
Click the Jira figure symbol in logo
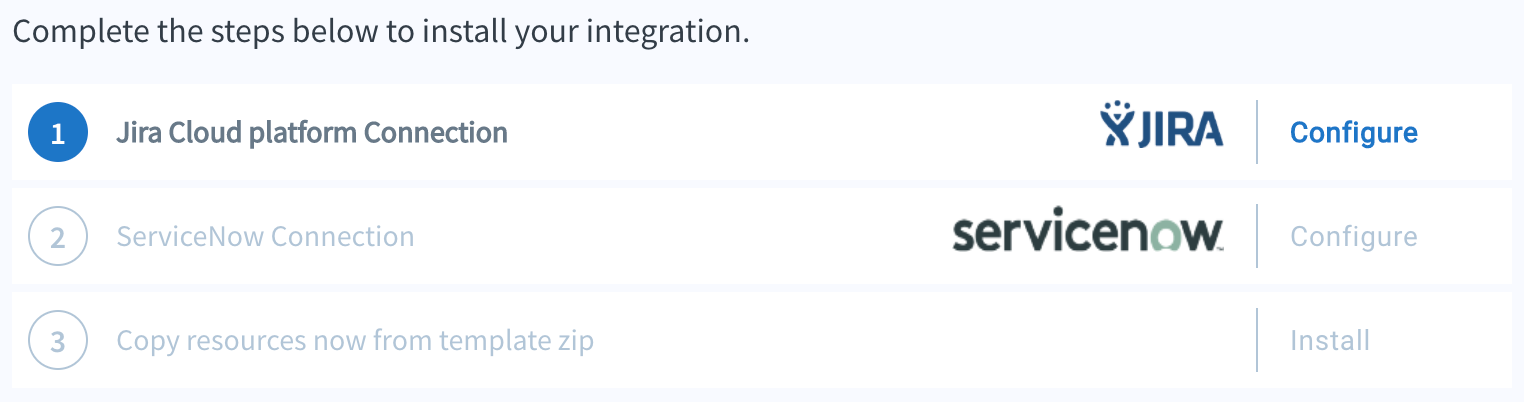pos(1115,124)
